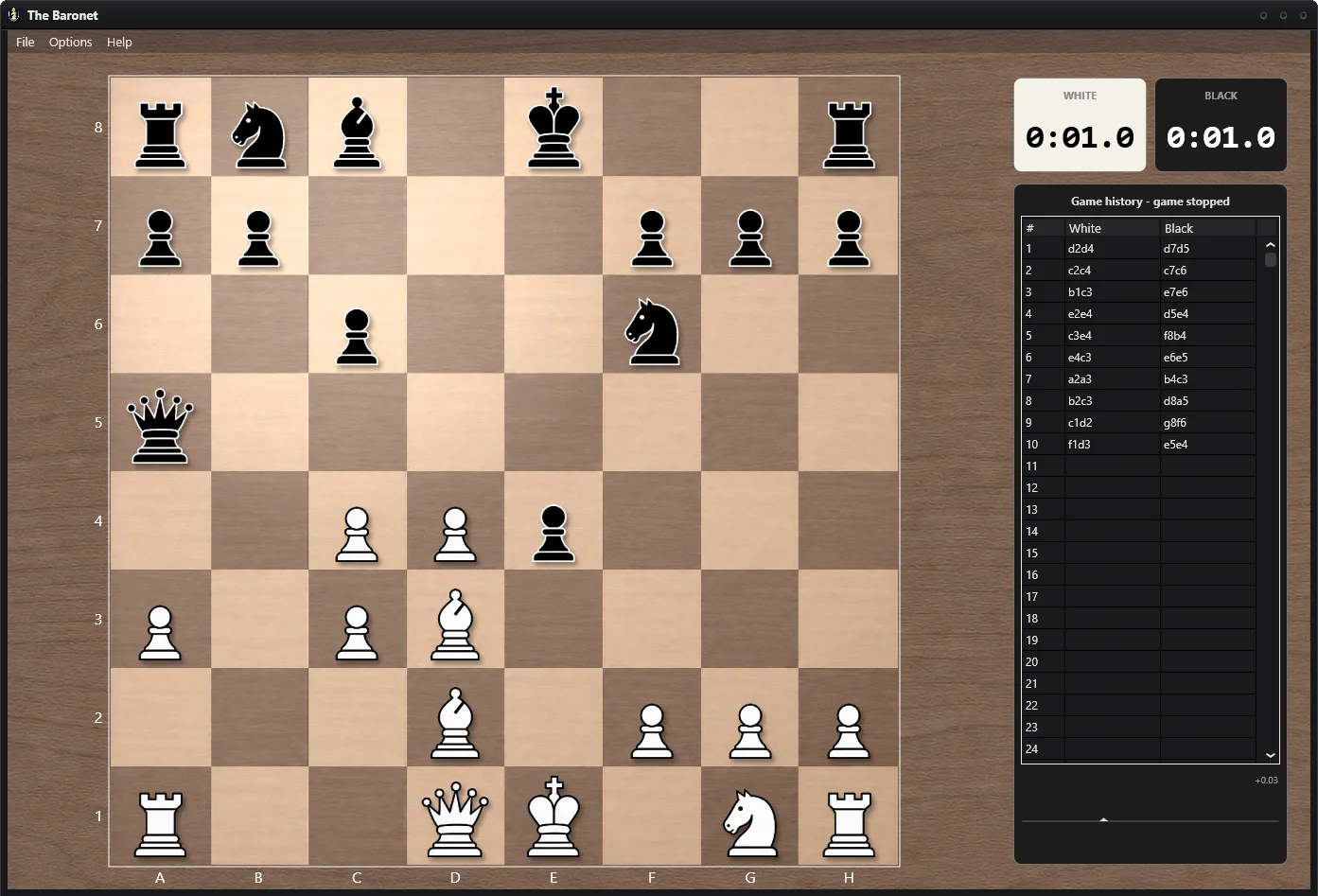Screen dimensions: 1318x896
Task: Select the black bishop on c8
Action: click(357, 132)
